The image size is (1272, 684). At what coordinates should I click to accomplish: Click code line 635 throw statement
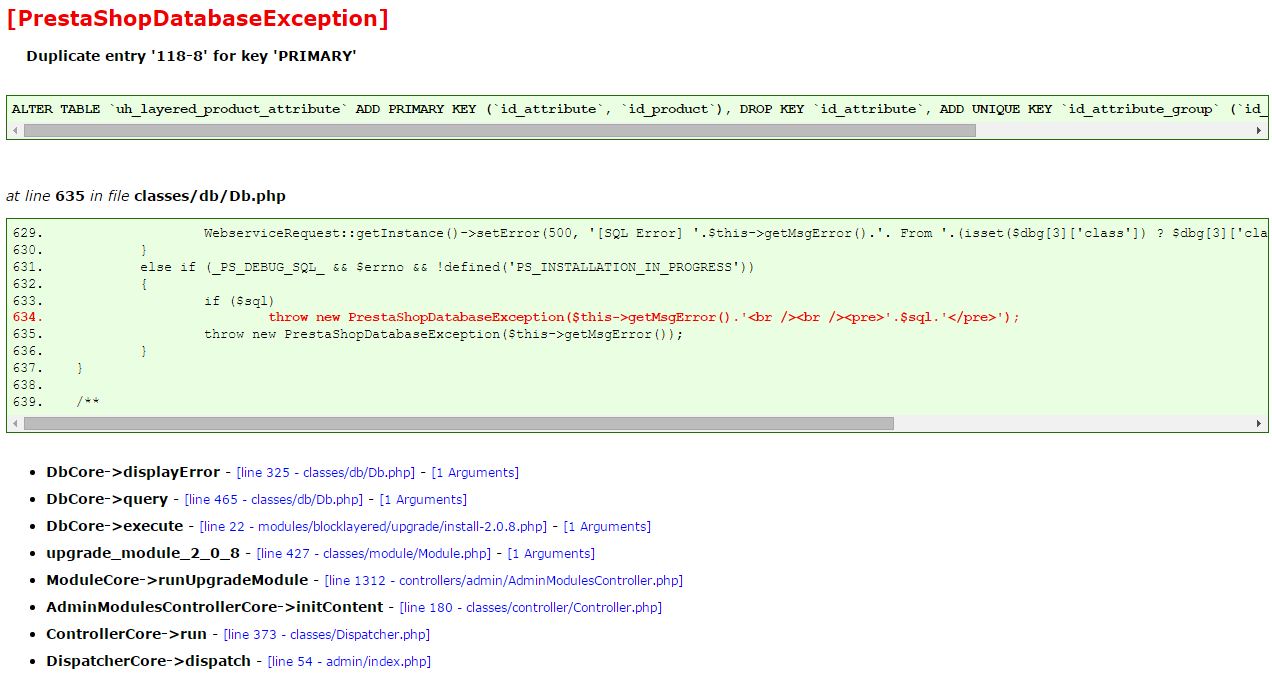(444, 334)
